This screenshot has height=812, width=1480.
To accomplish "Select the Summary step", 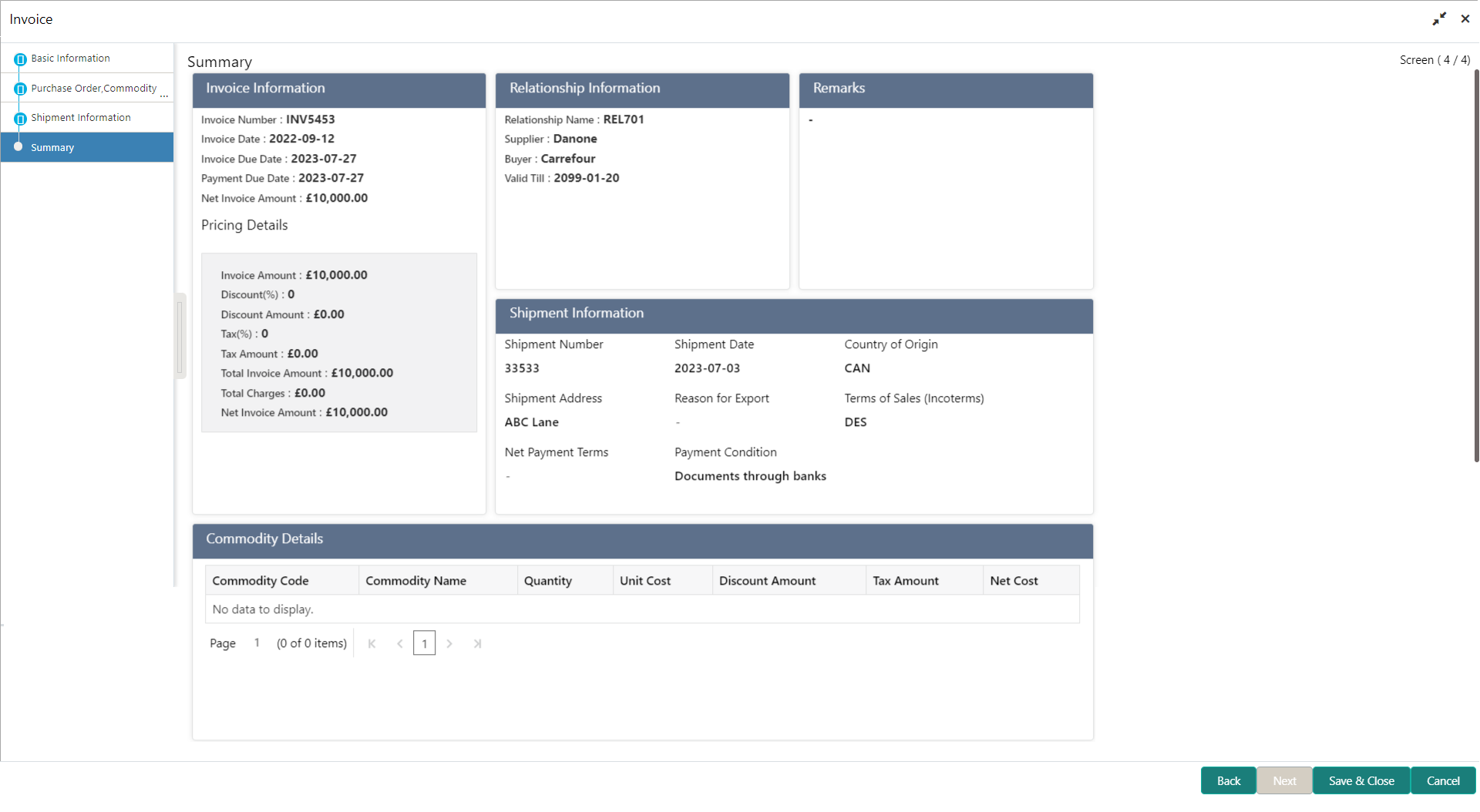I will click(x=87, y=147).
